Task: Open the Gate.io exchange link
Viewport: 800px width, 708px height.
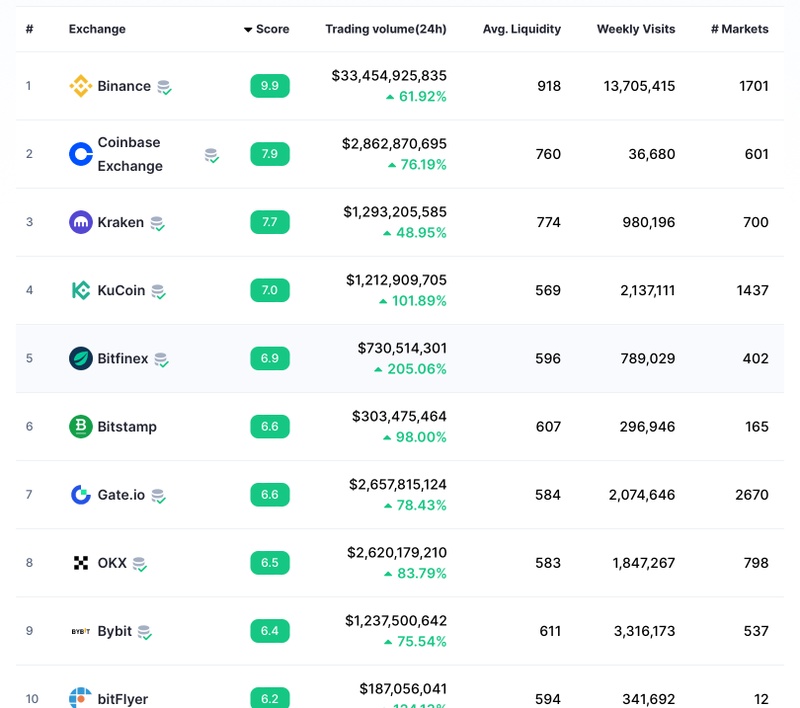Action: coord(121,495)
